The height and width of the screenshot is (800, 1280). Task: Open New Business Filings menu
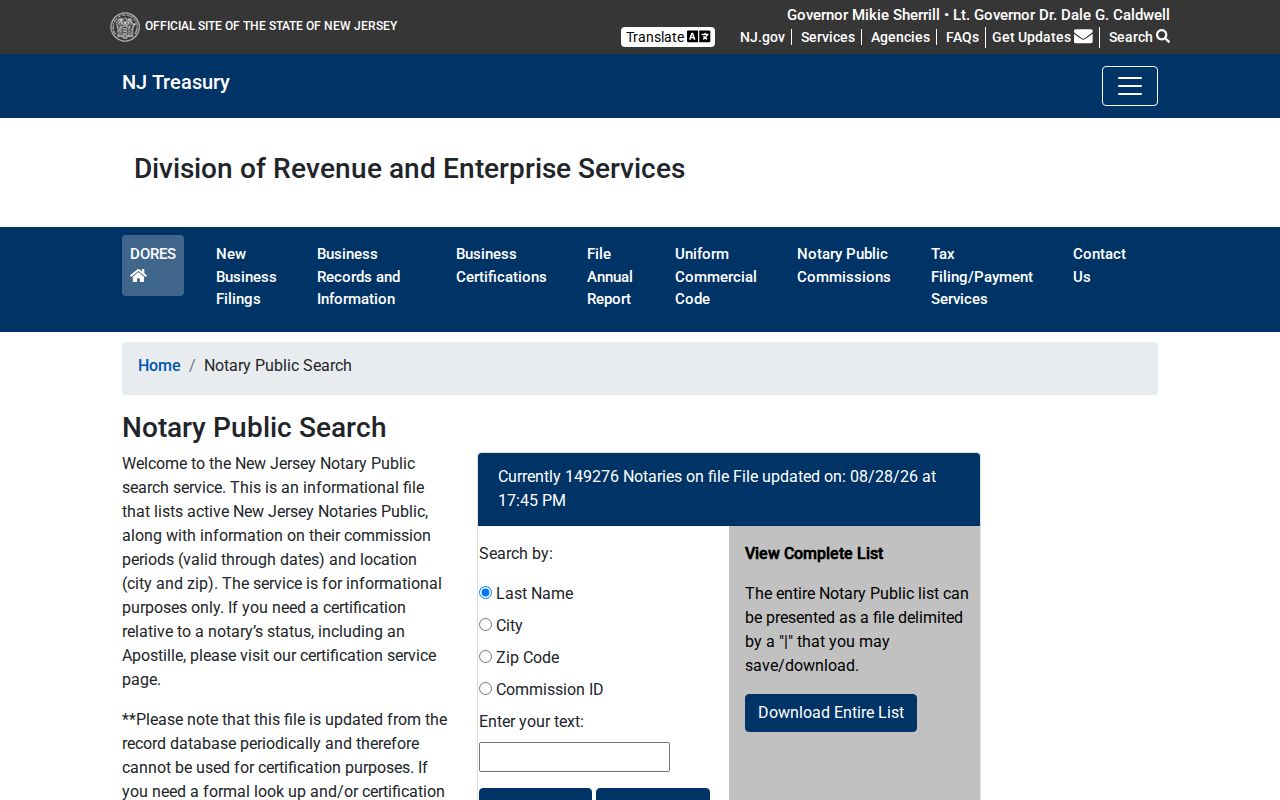coord(246,276)
